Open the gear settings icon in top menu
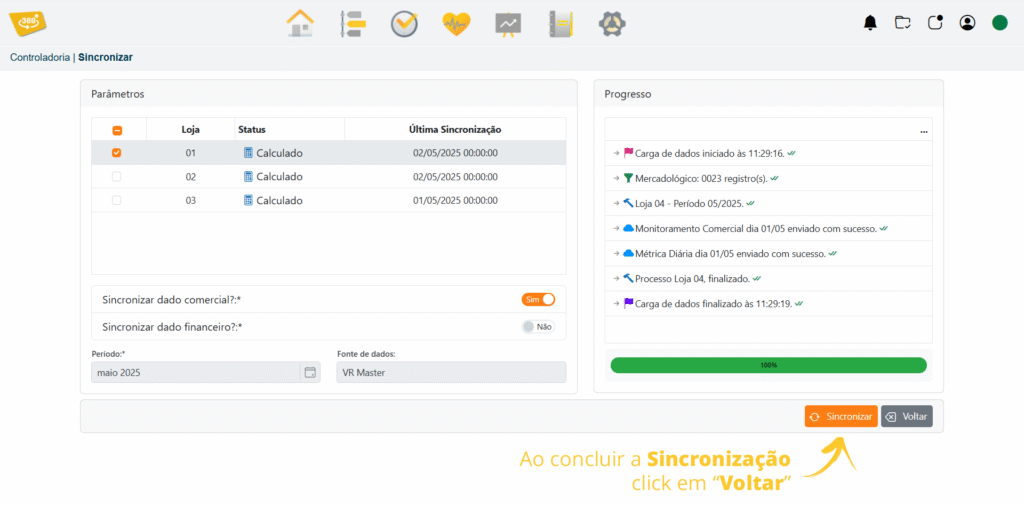 (x=612, y=24)
